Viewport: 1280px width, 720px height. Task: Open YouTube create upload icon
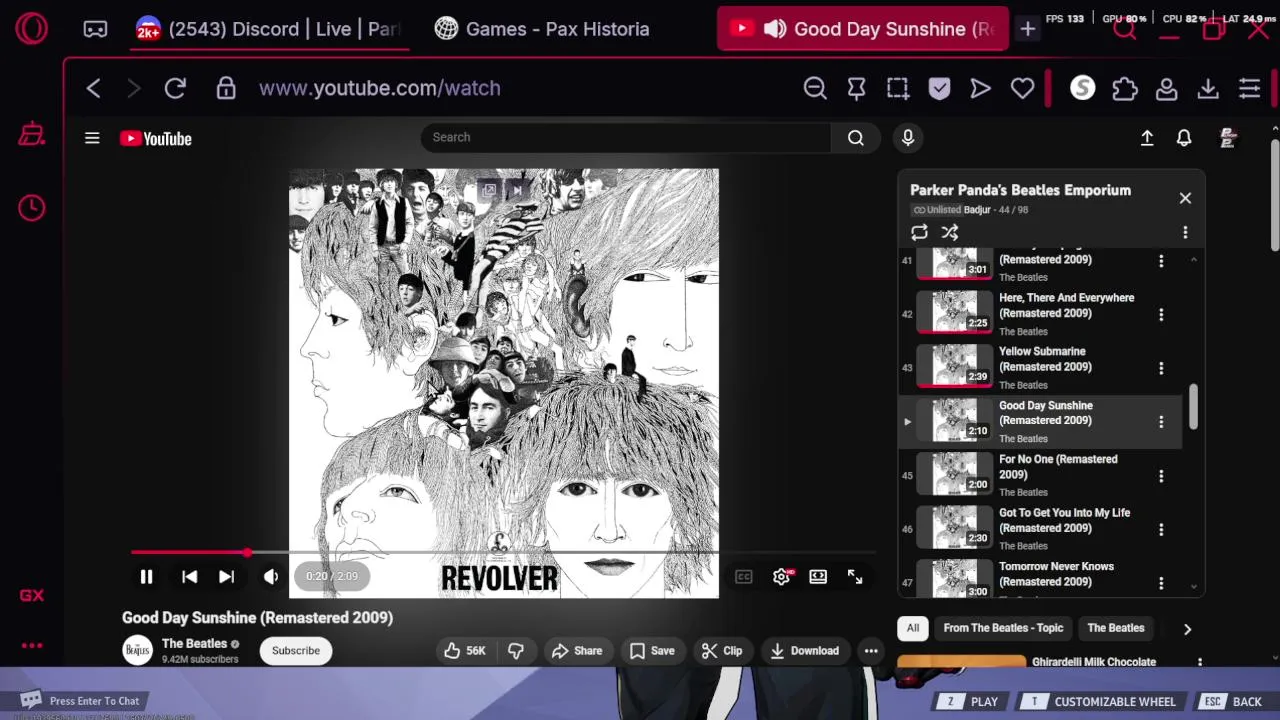tap(1147, 138)
